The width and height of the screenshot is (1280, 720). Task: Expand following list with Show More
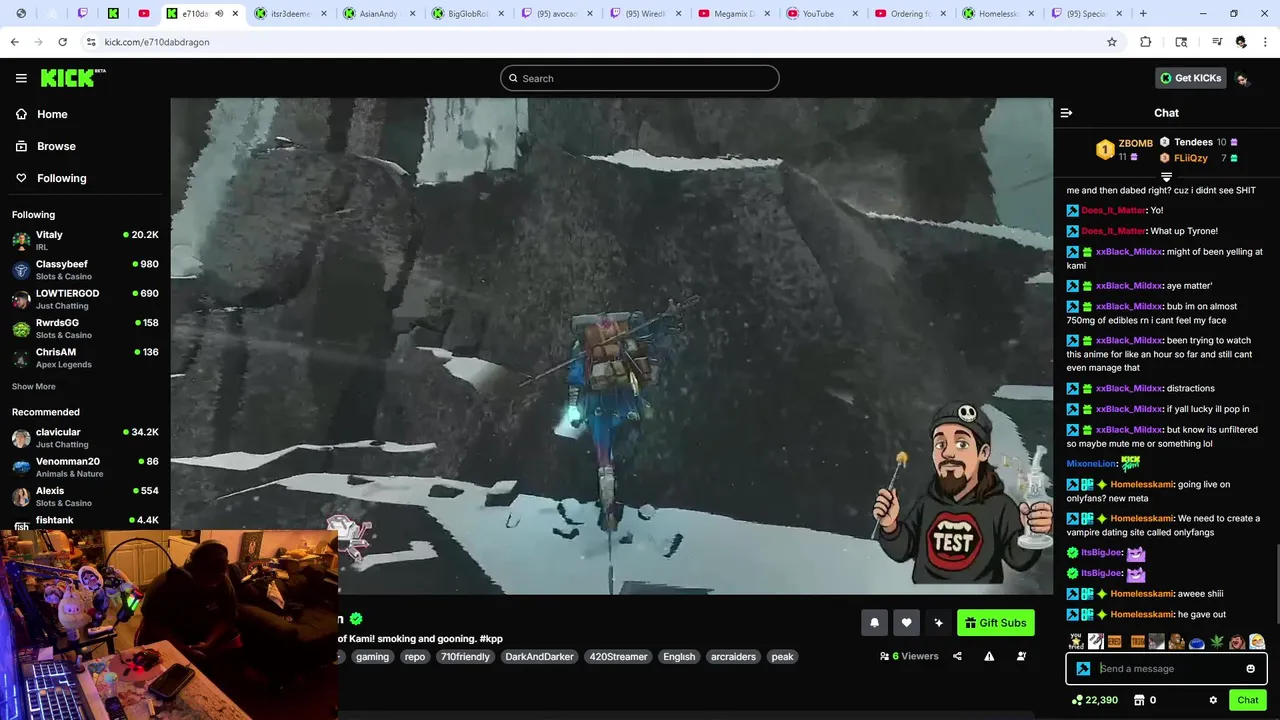(x=34, y=386)
